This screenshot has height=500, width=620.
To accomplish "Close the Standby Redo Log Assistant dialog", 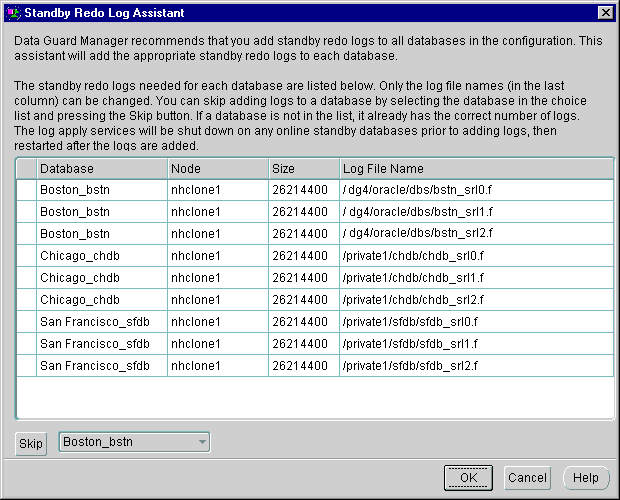I will point(604,11).
